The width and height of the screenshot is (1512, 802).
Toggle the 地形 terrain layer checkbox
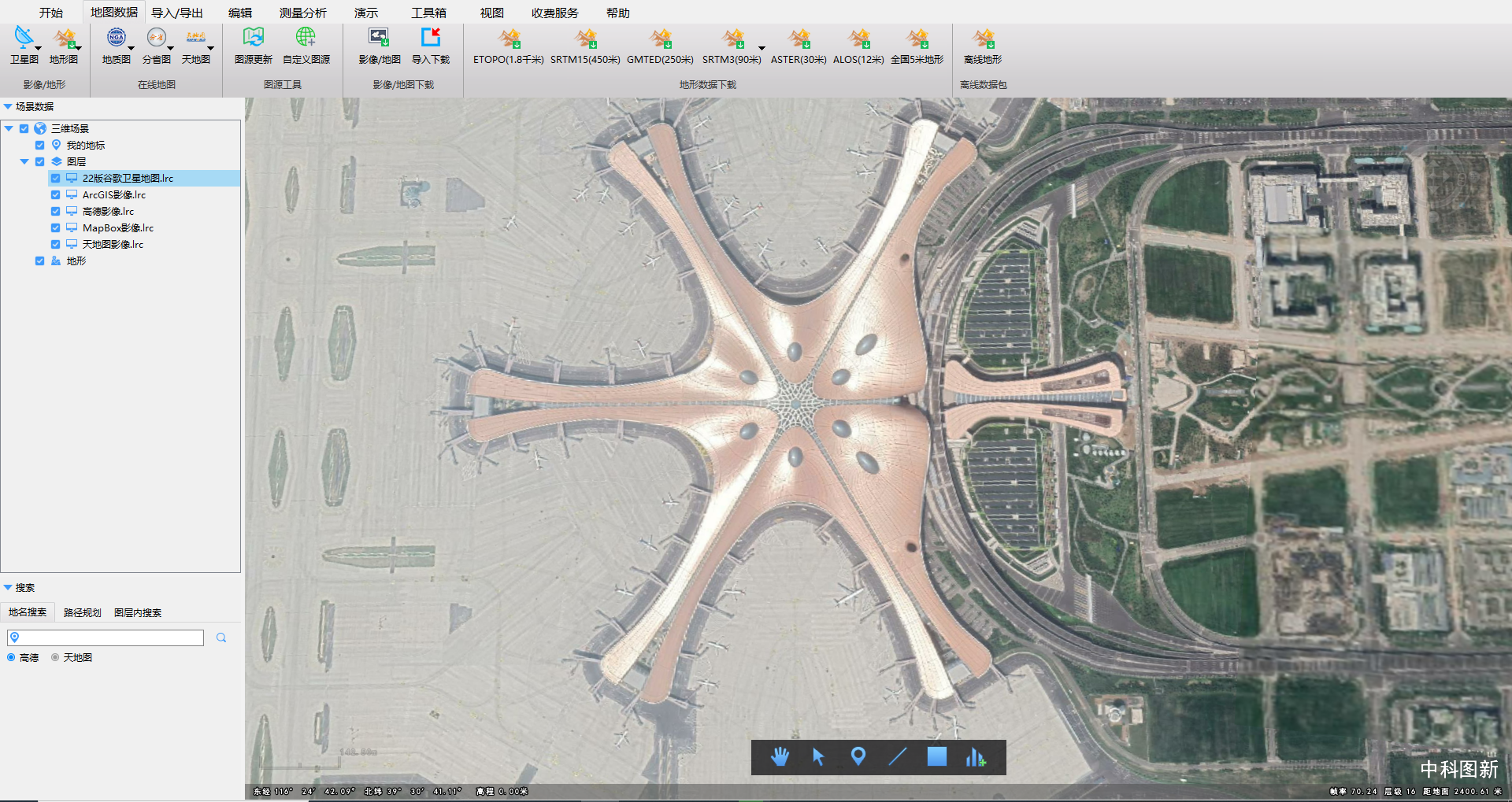click(40, 261)
